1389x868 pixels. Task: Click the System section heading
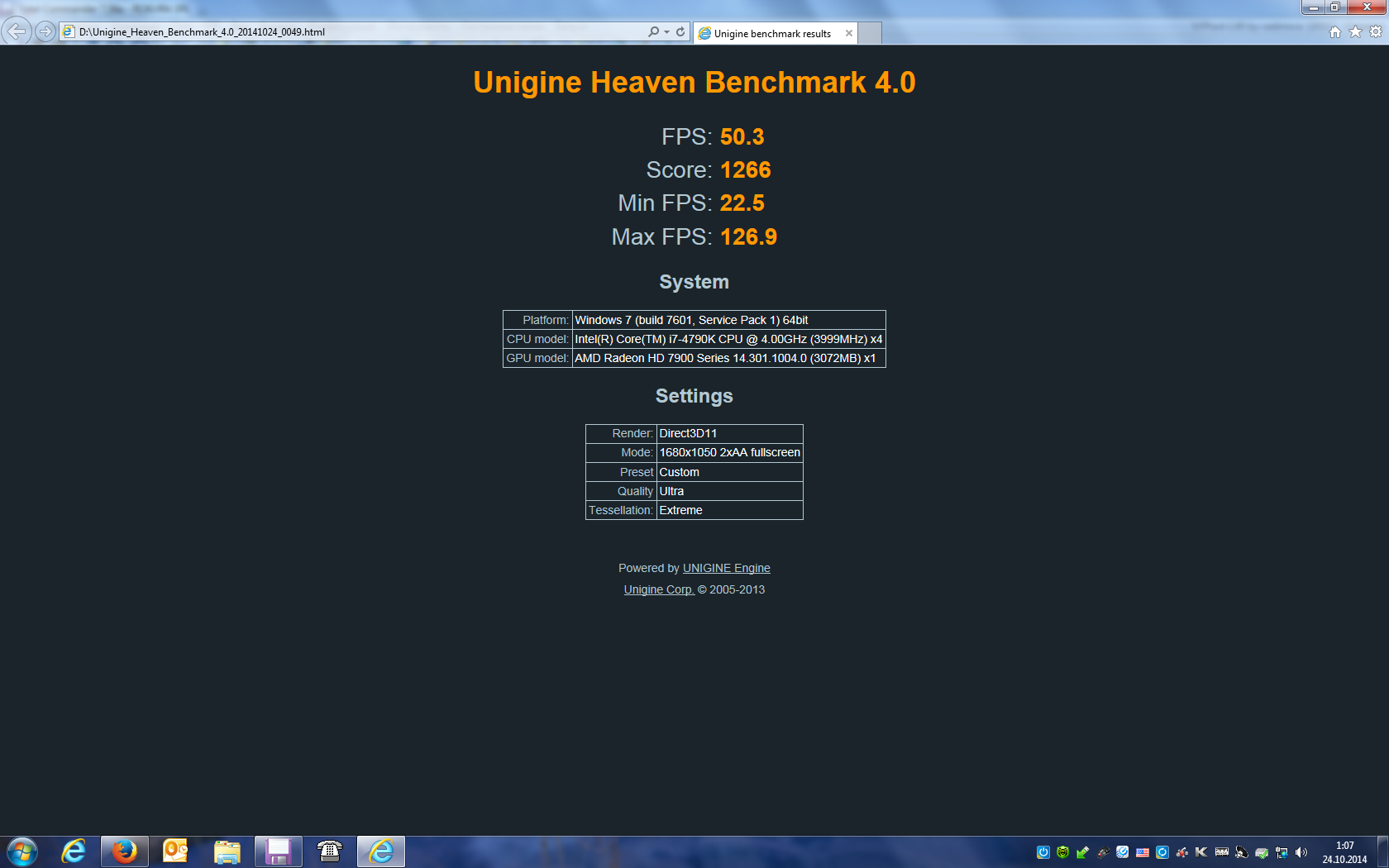coord(694,282)
